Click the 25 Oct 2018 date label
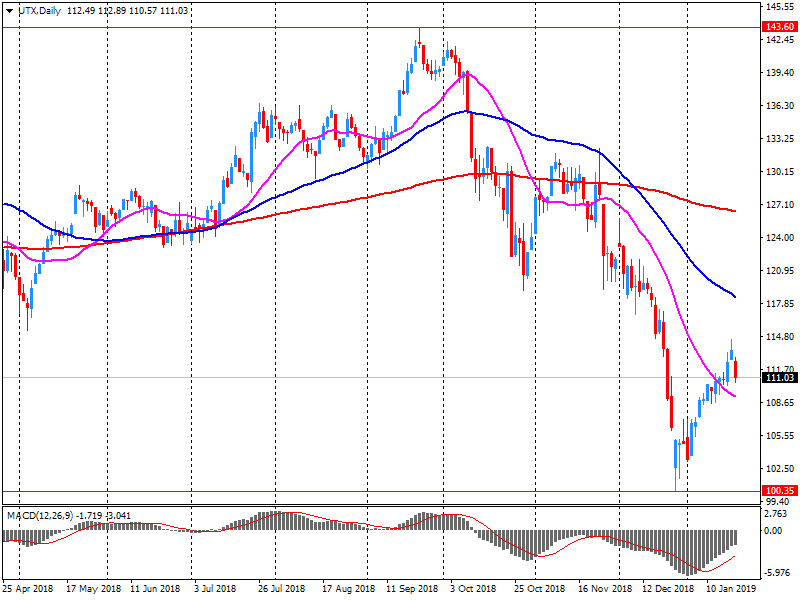 [x=540, y=589]
